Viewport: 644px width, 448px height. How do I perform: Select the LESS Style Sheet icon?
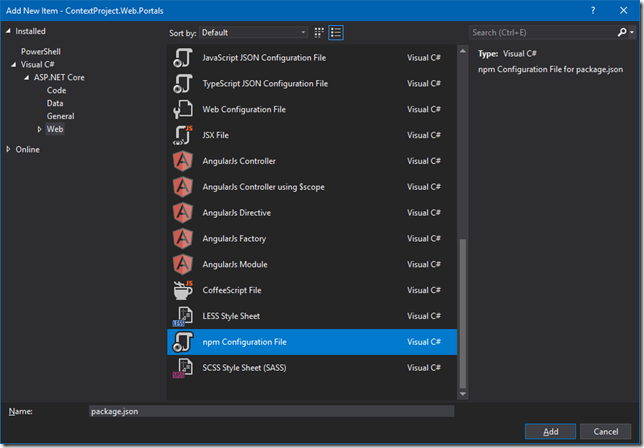tap(183, 316)
